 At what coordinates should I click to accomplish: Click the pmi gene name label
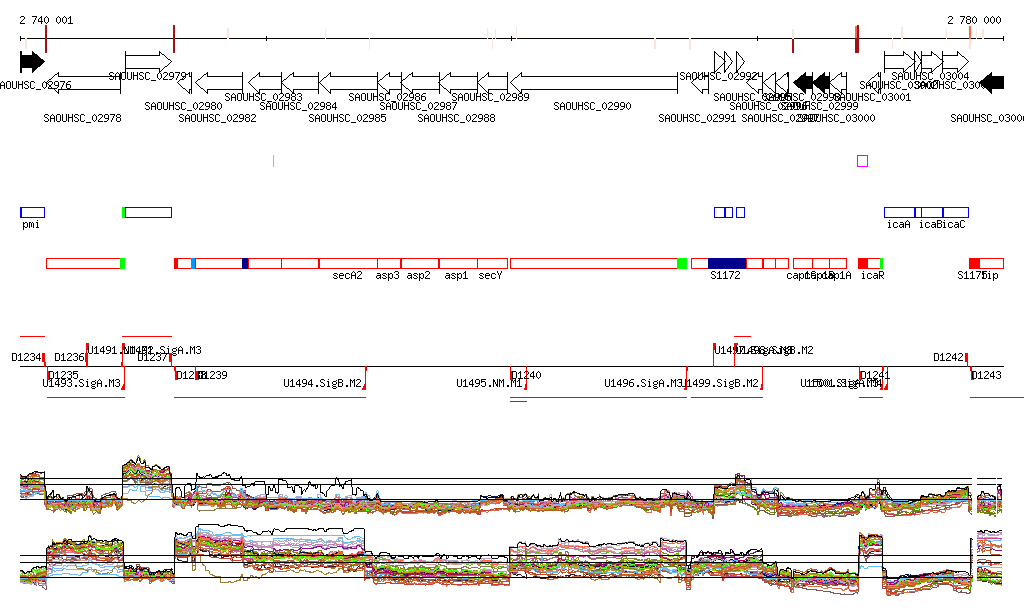coord(31,225)
